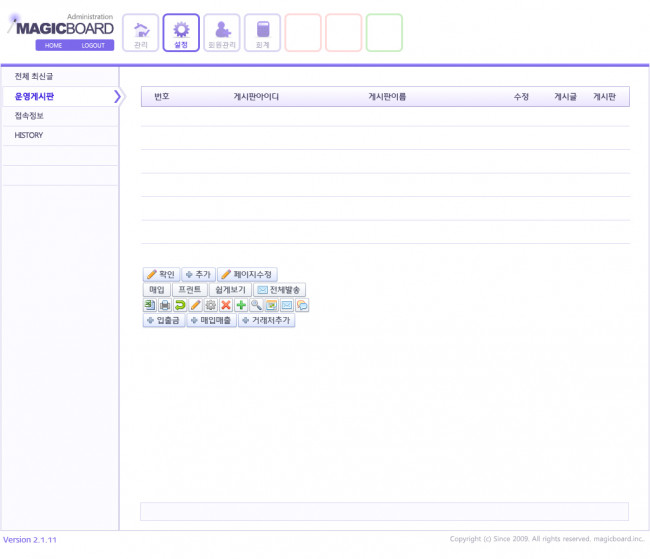The height and width of the screenshot is (559, 650).
Task: Click the 거래처추가 button
Action: pyautogui.click(x=267, y=320)
